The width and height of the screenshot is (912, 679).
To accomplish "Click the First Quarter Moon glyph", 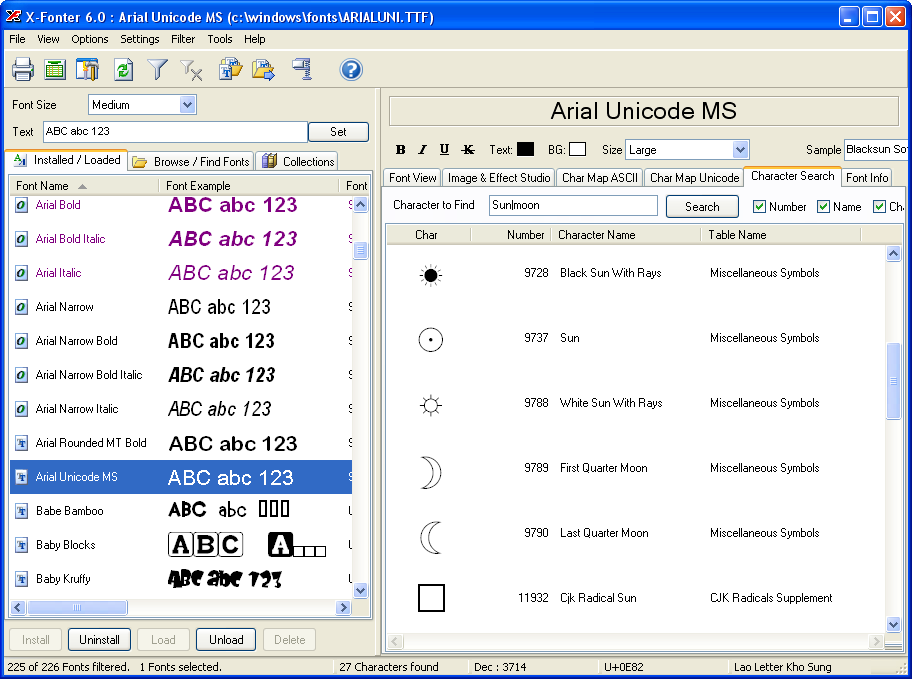I will coord(431,472).
